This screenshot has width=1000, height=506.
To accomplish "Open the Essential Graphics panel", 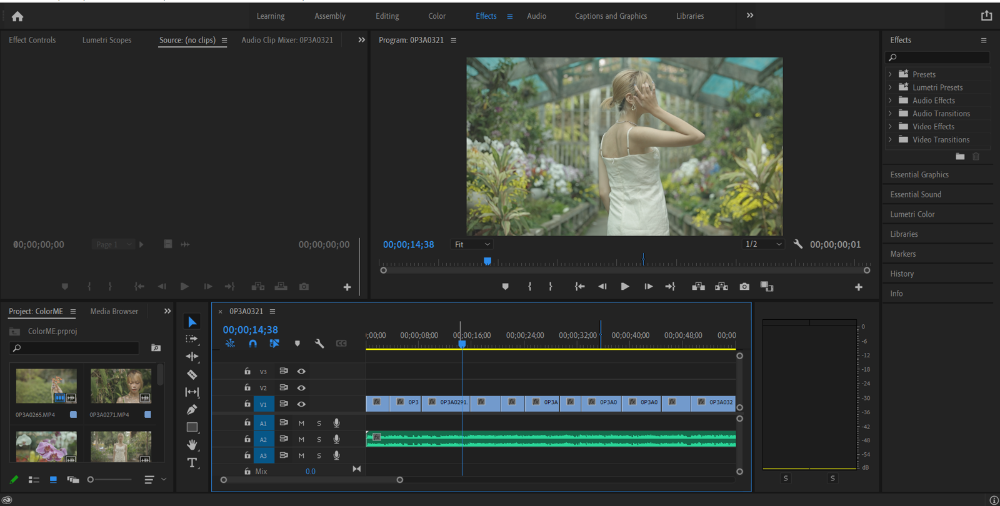I will coord(919,175).
